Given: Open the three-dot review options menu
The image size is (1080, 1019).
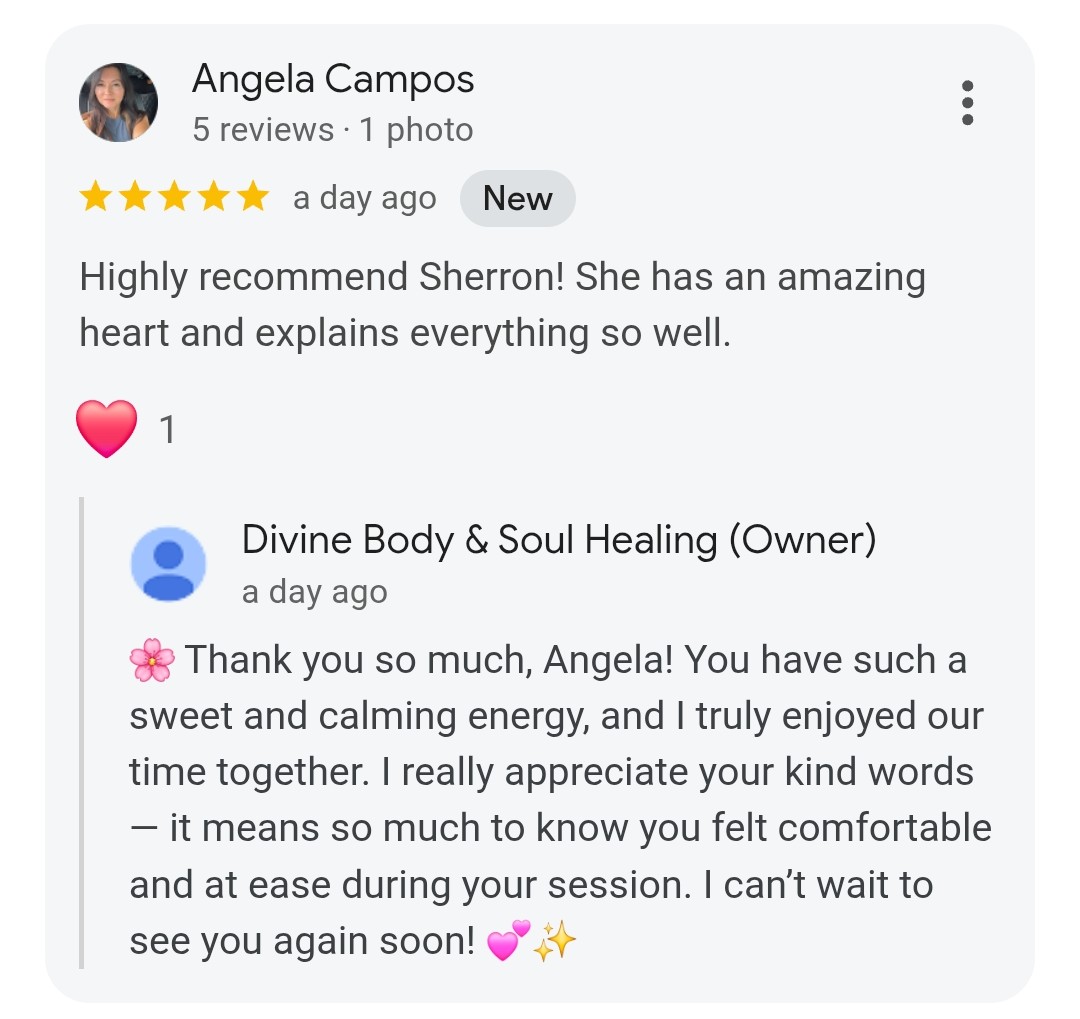Looking at the screenshot, I should [967, 103].
